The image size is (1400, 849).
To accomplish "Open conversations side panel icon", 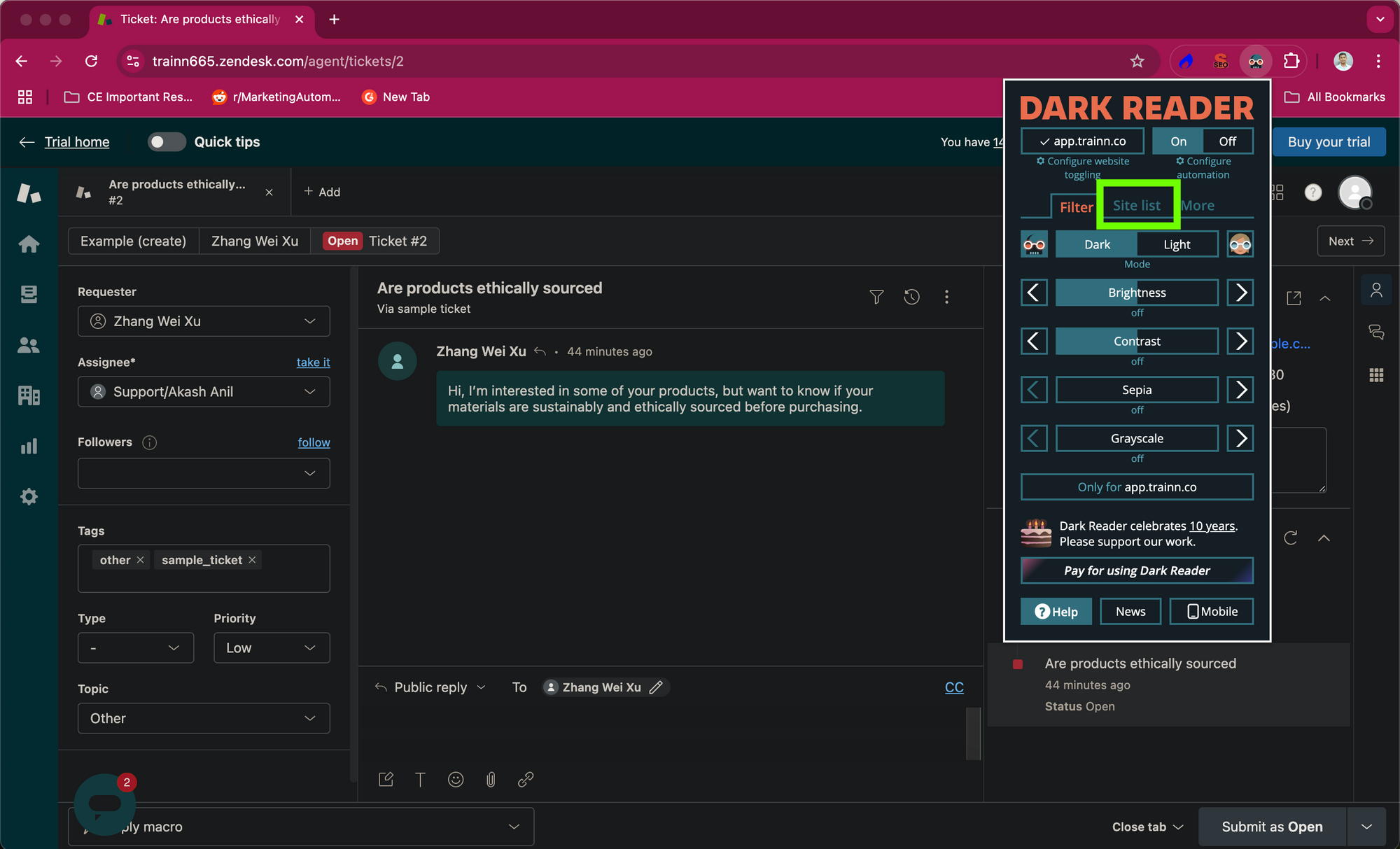I will pos(1376,332).
